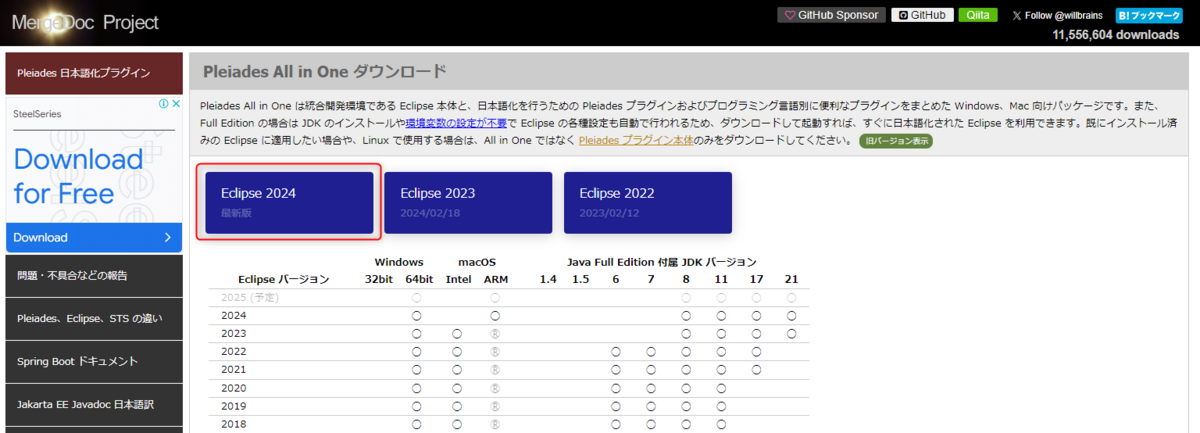Click the 2025 (予定) row label
1200x433 pixels.
tap(248, 298)
